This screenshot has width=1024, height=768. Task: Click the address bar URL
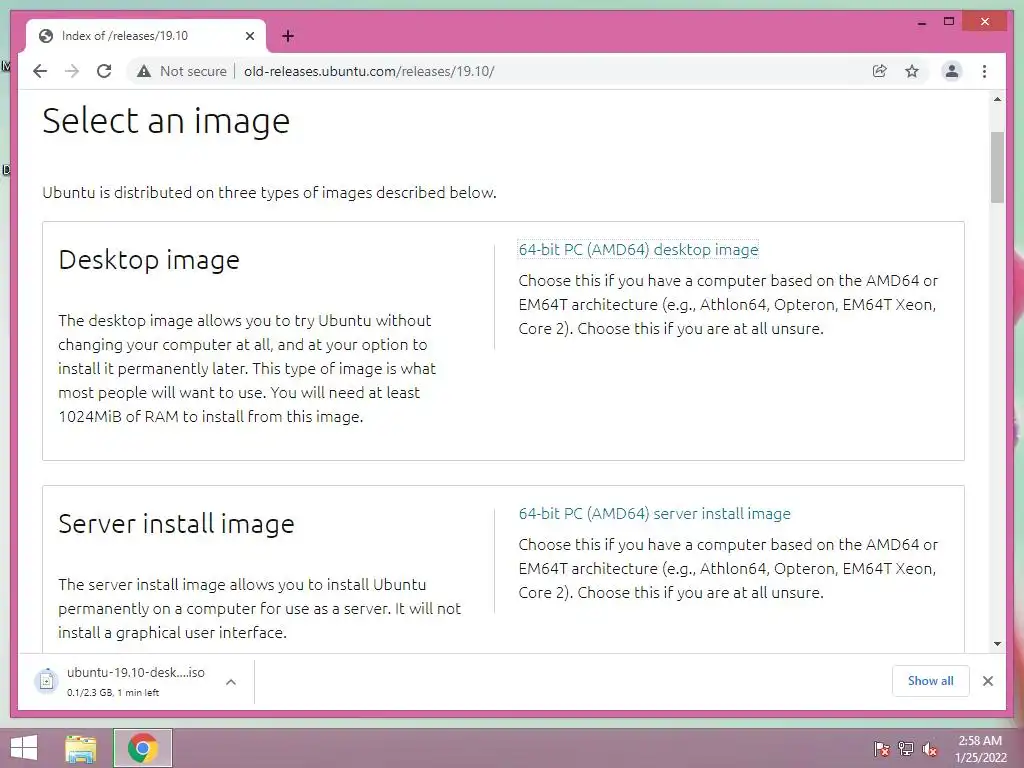(369, 71)
